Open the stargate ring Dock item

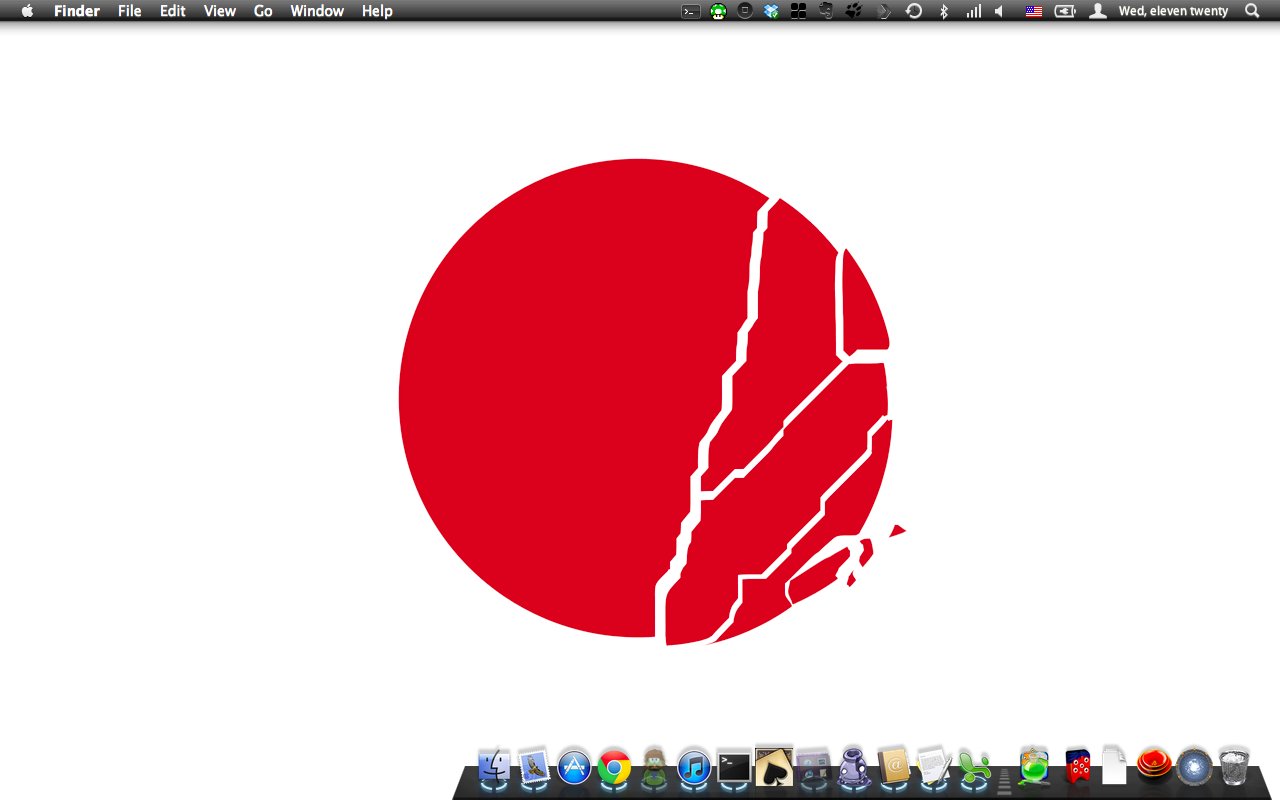coord(1194,767)
